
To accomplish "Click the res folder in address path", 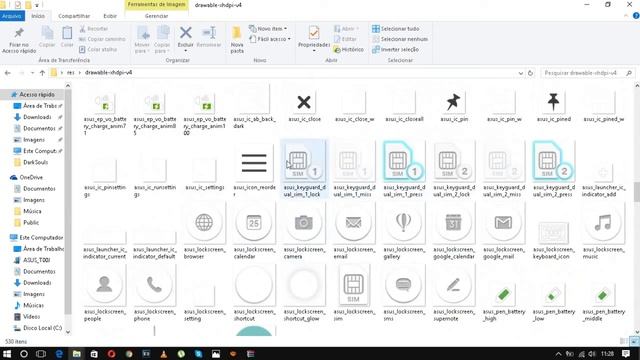I will tap(71, 73).
